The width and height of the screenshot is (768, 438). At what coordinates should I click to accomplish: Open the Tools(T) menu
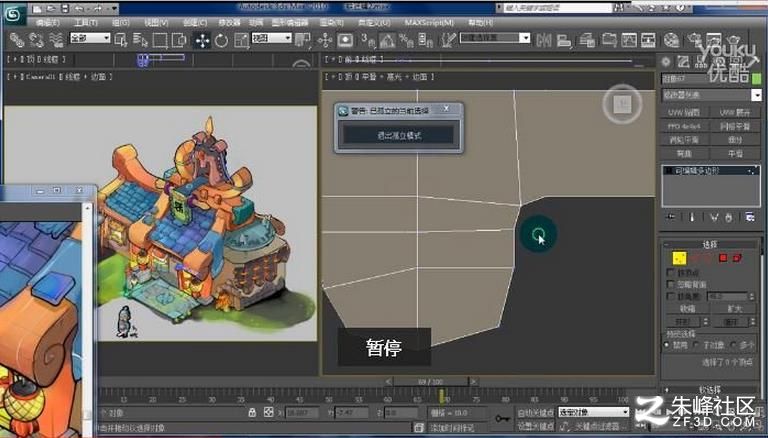pyautogui.click(x=86, y=23)
